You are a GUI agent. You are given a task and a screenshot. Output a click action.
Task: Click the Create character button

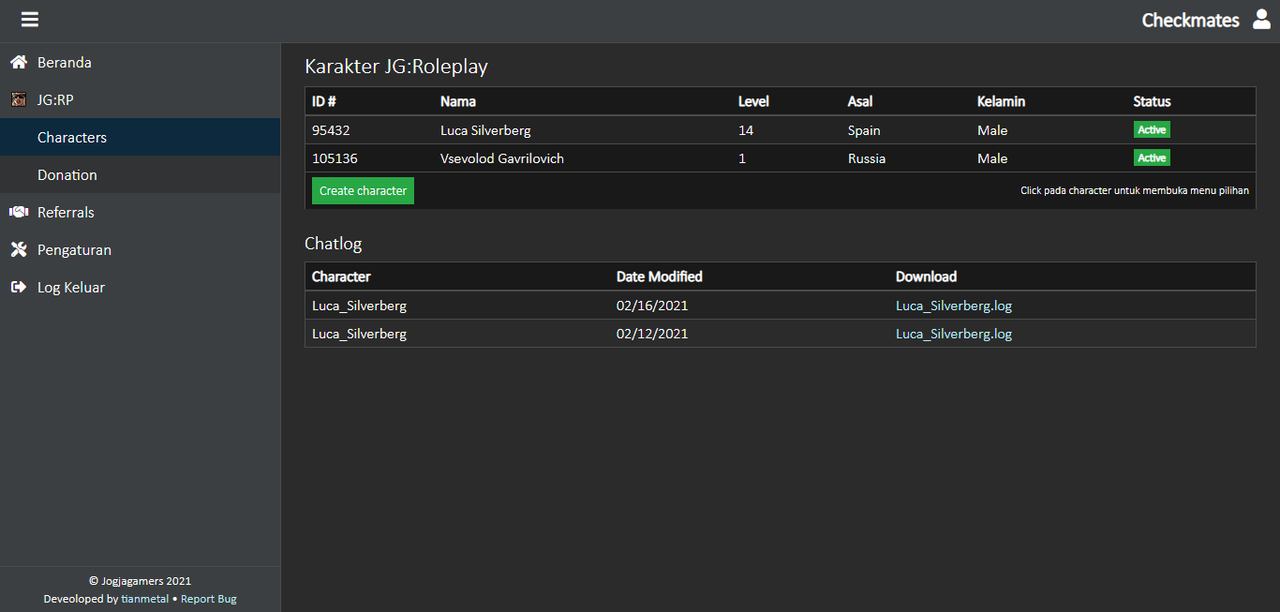click(363, 191)
